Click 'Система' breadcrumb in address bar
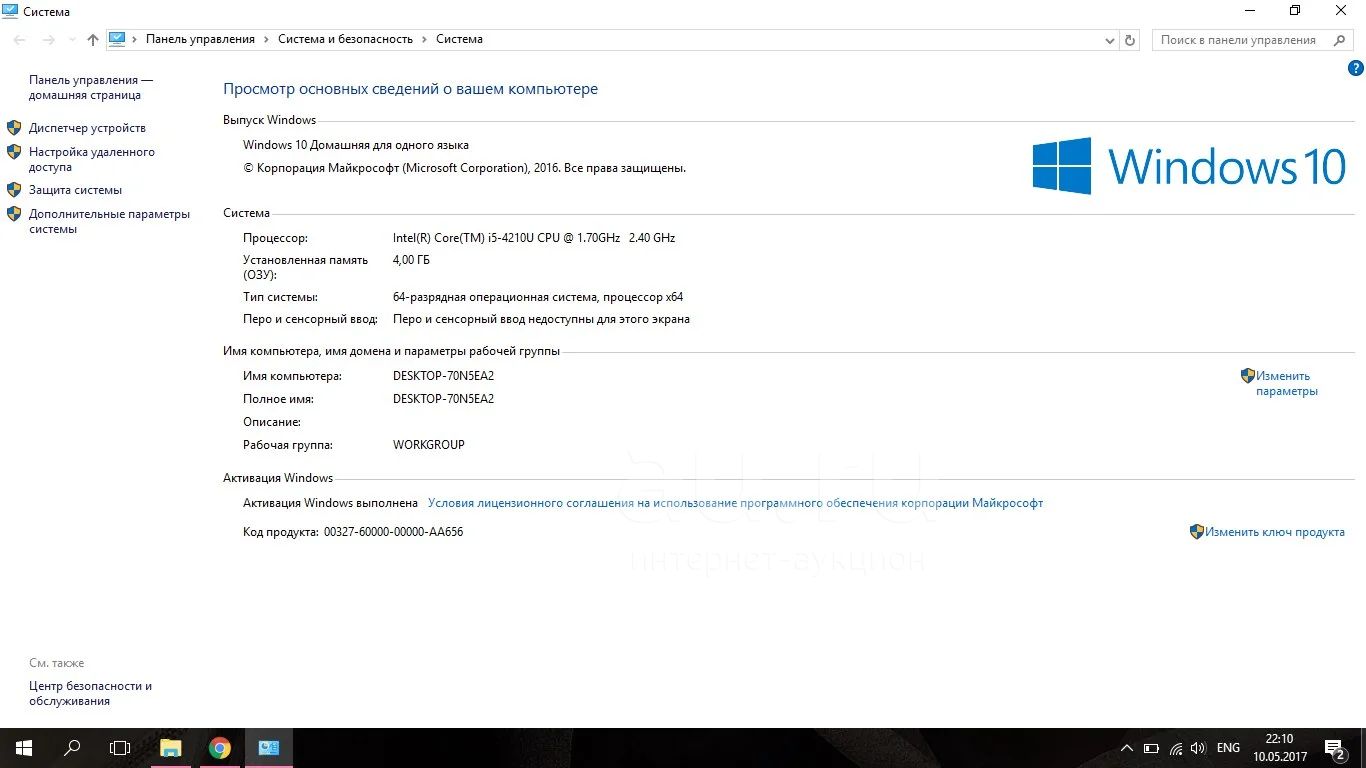Screen dimensions: 1366x768 [459, 39]
